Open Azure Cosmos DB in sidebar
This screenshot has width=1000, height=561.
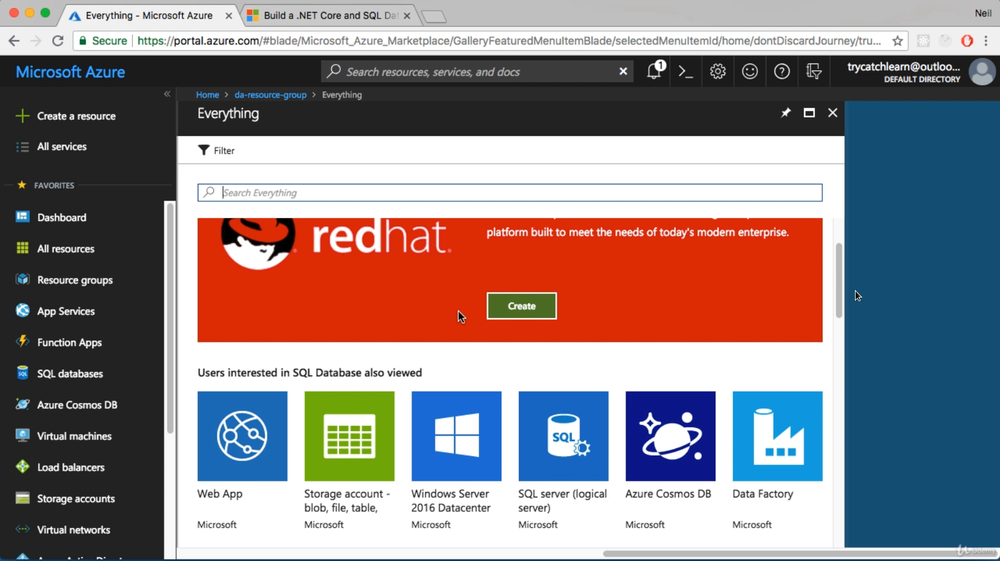(66, 405)
